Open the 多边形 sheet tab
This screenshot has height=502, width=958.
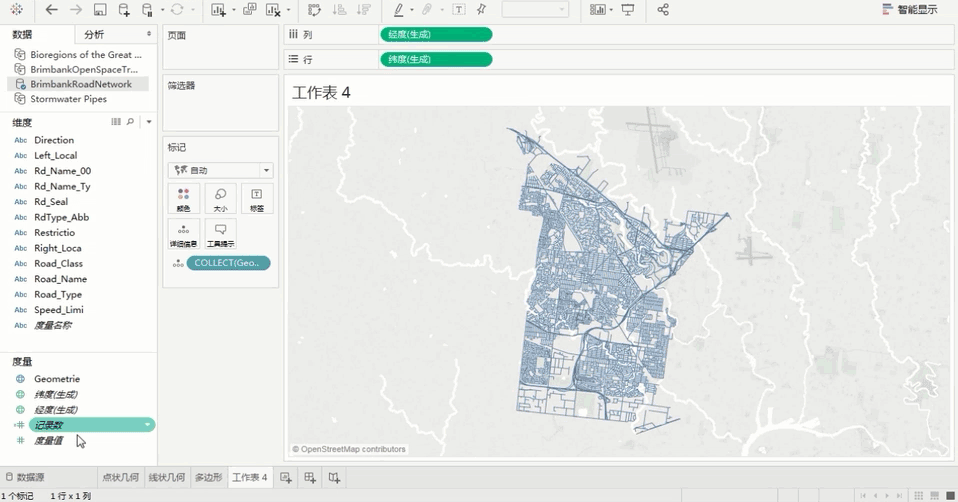pos(208,478)
